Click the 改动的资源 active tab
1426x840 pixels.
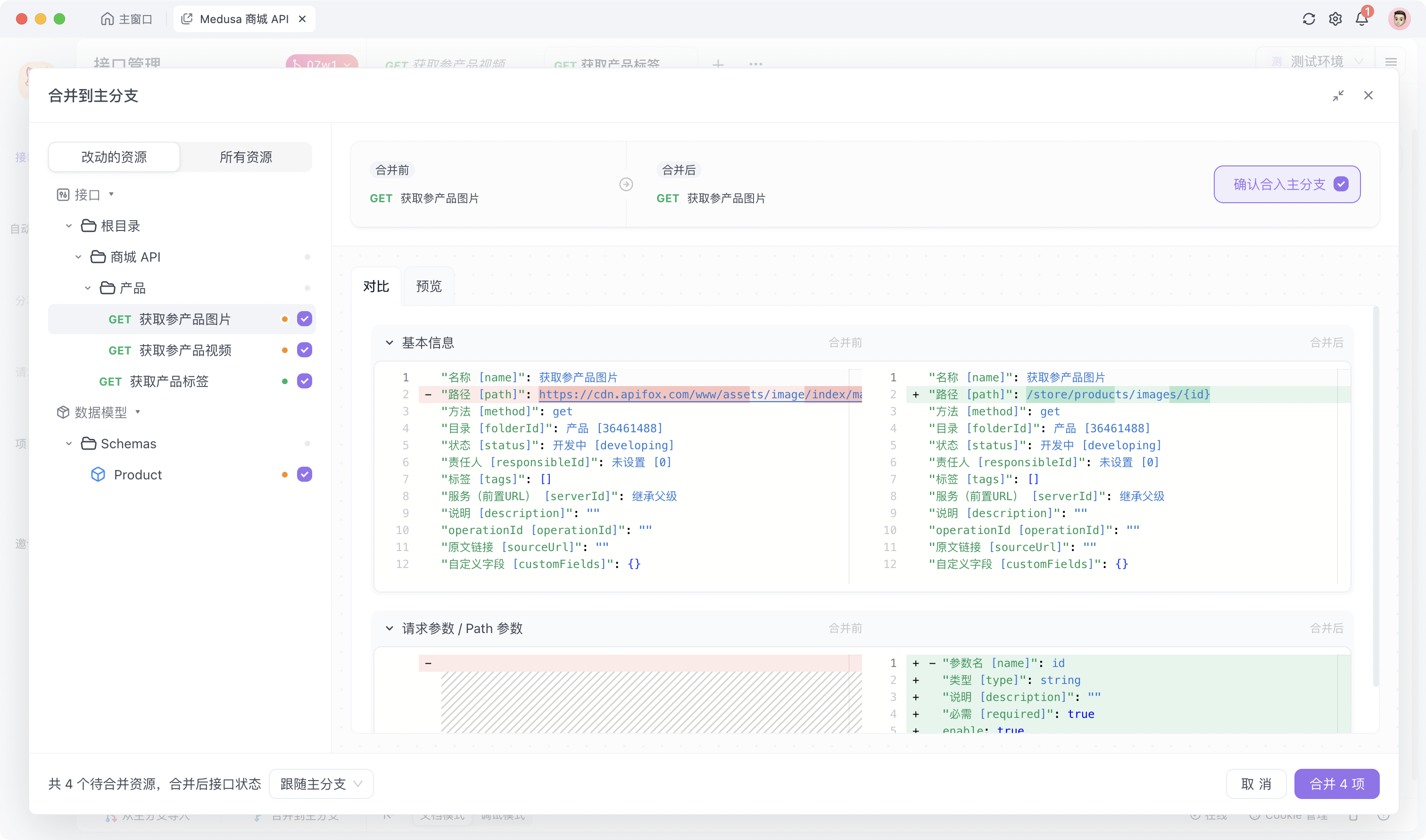tap(113, 157)
